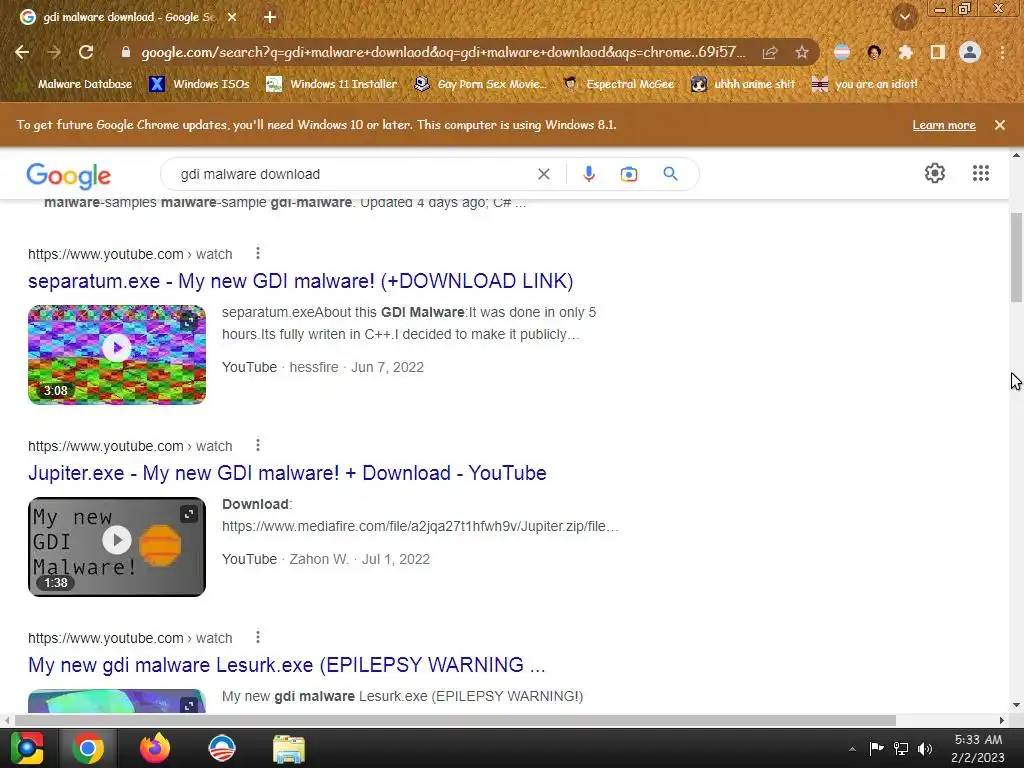Image resolution: width=1024 pixels, height=768 pixels.
Task: Submit search with magnifier icon
Action: (x=670, y=174)
